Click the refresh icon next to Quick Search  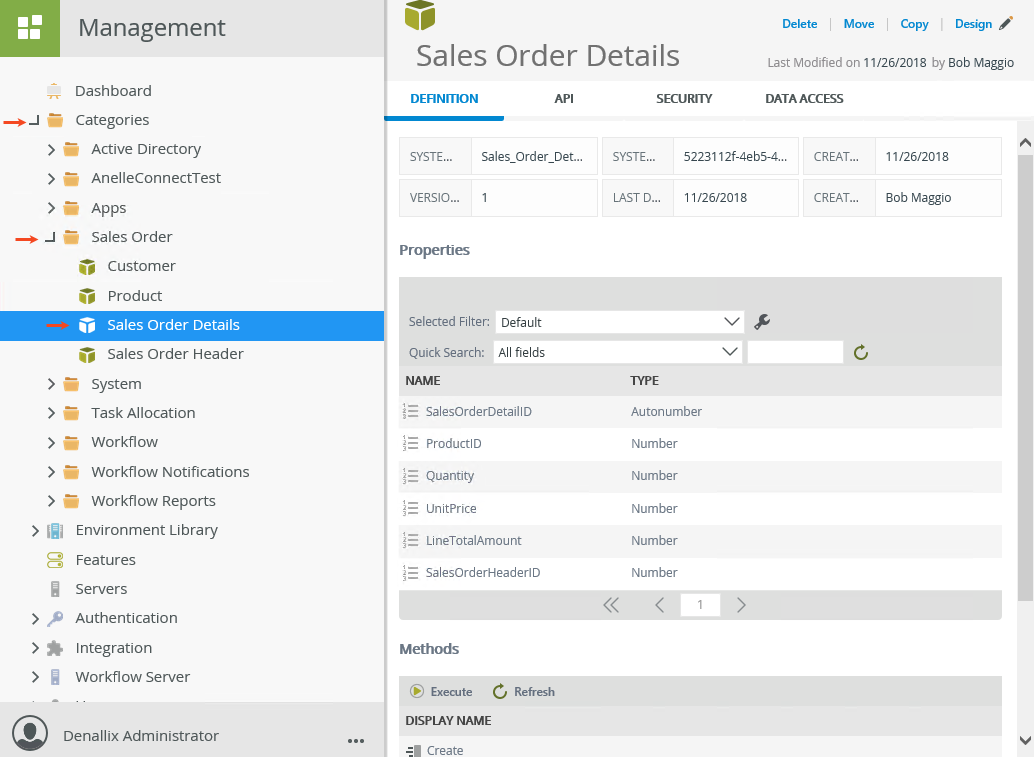(x=860, y=352)
